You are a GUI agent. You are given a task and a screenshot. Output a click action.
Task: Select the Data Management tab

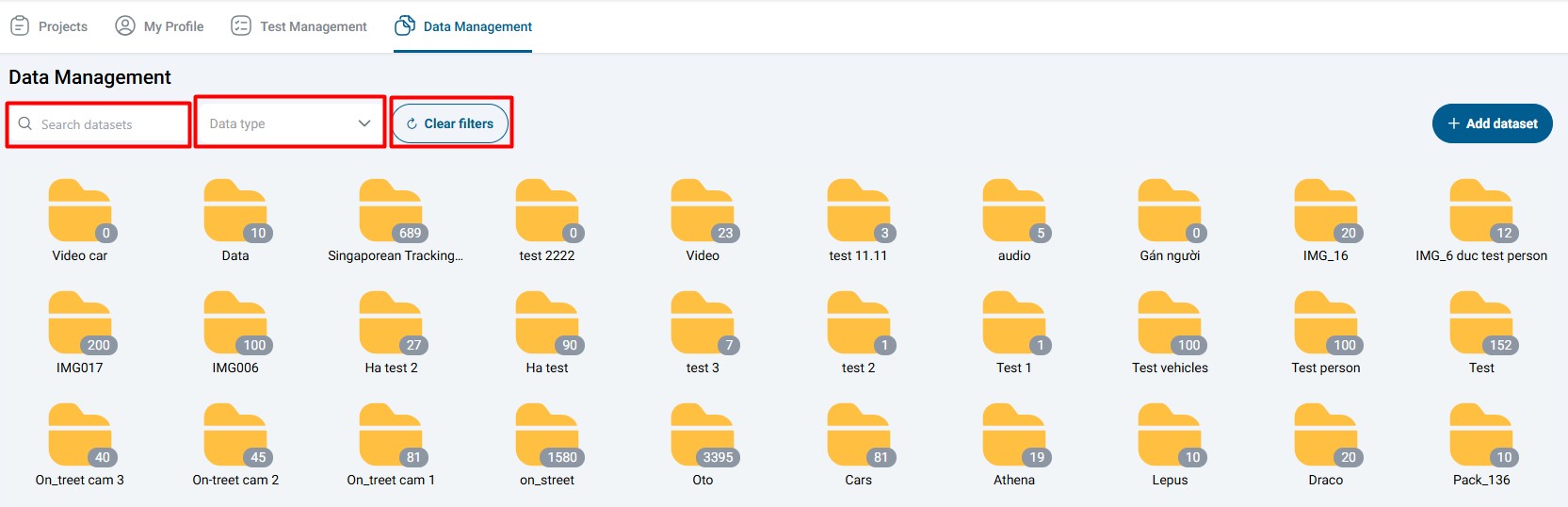[463, 26]
